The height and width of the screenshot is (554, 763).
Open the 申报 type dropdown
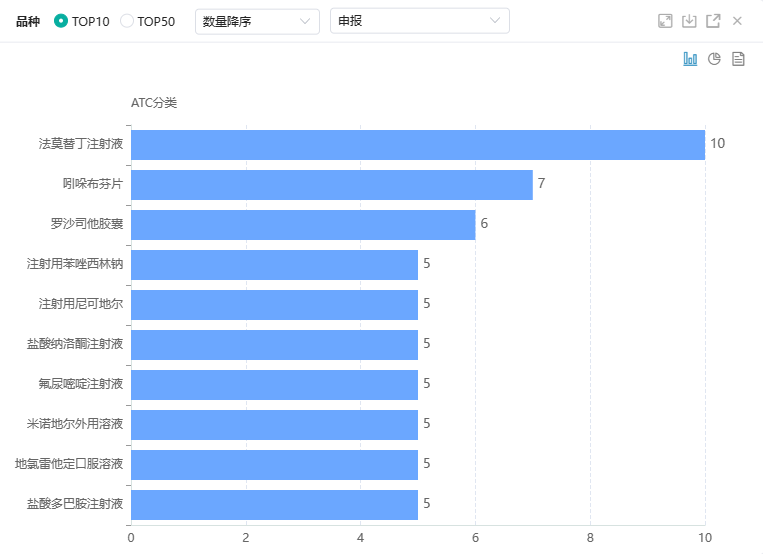[419, 21]
